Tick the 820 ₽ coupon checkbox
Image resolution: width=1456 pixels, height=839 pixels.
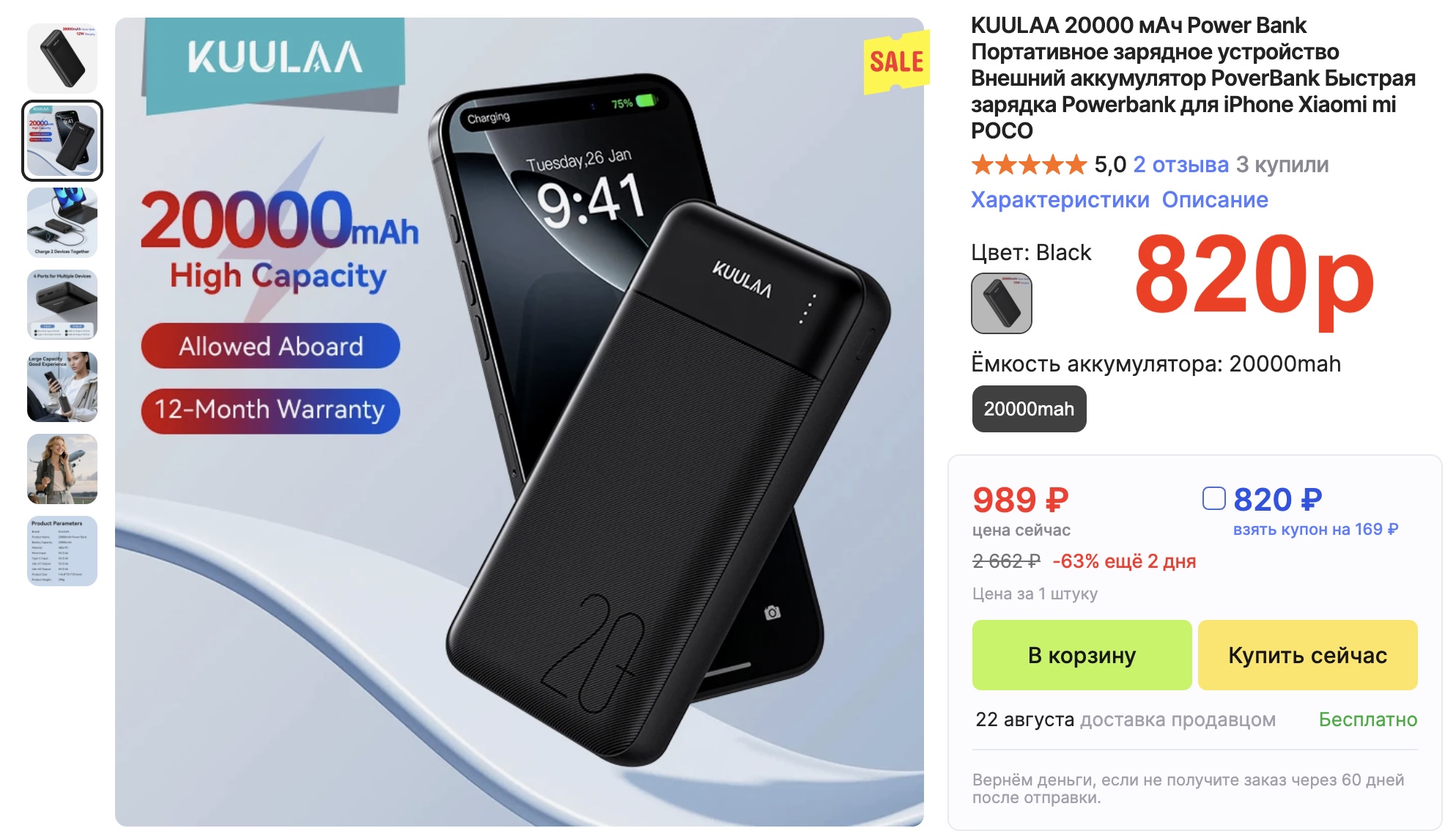pyautogui.click(x=1213, y=499)
